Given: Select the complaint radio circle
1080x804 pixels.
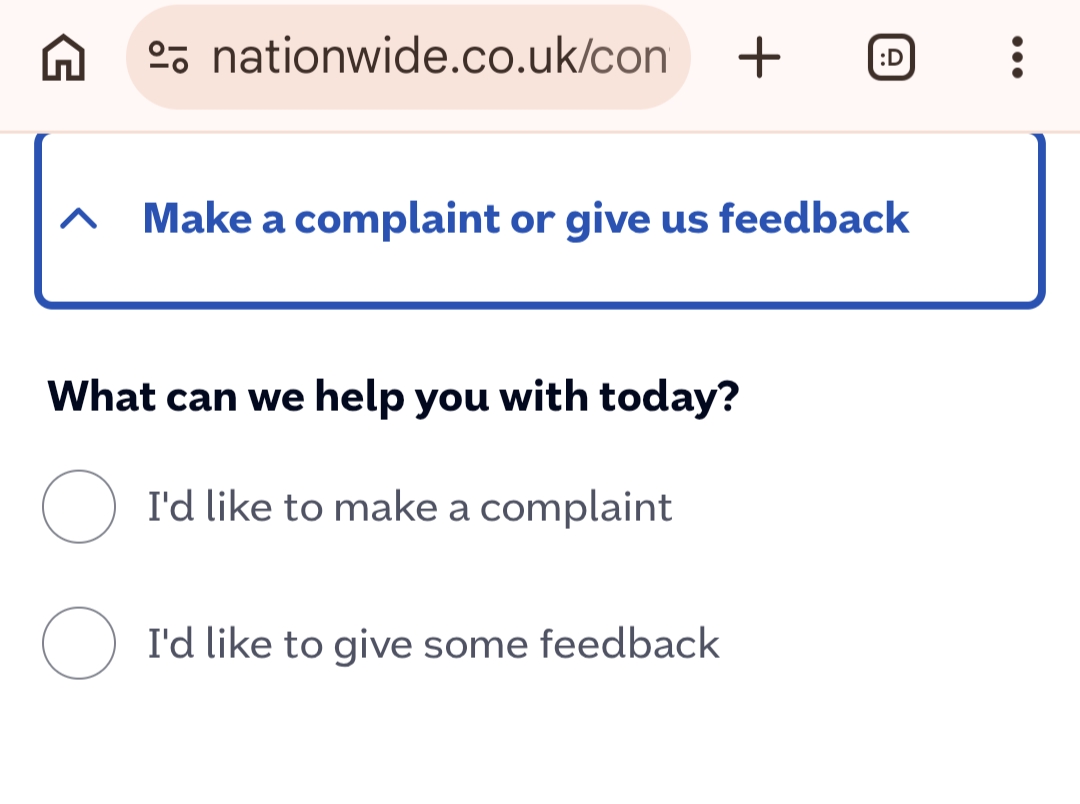Looking at the screenshot, I should (78, 507).
